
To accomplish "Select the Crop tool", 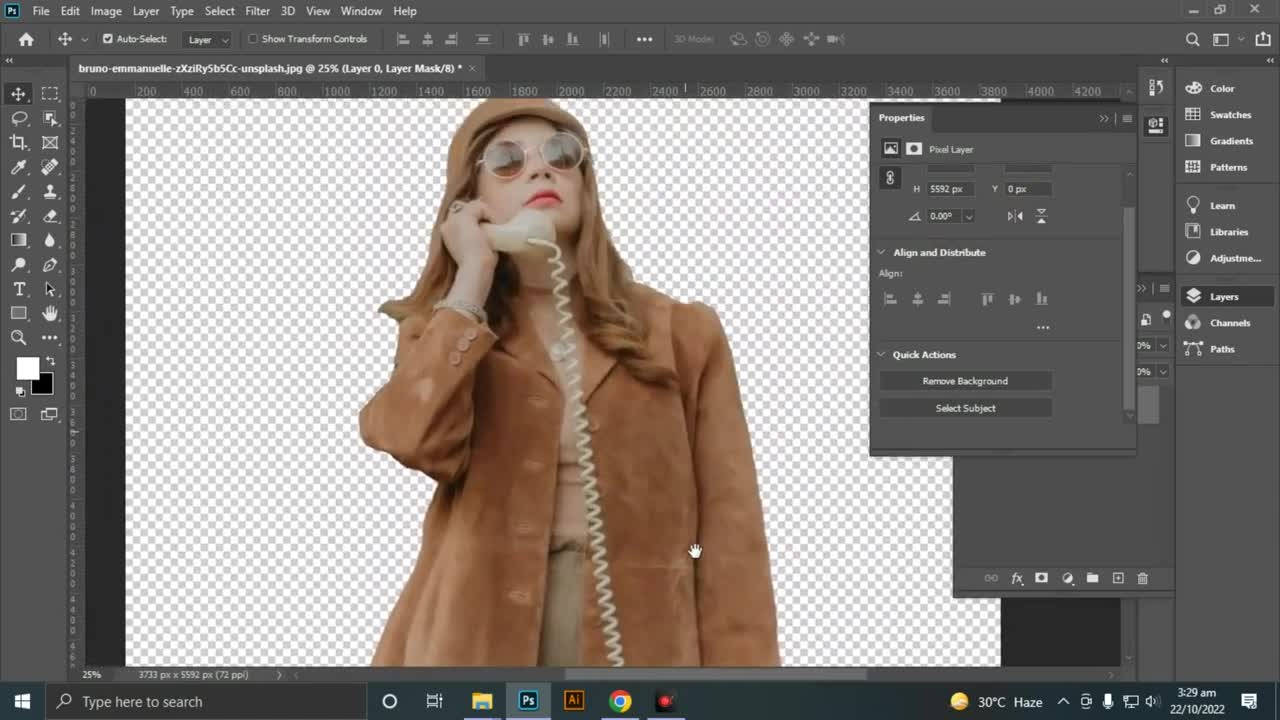I will click(19, 143).
